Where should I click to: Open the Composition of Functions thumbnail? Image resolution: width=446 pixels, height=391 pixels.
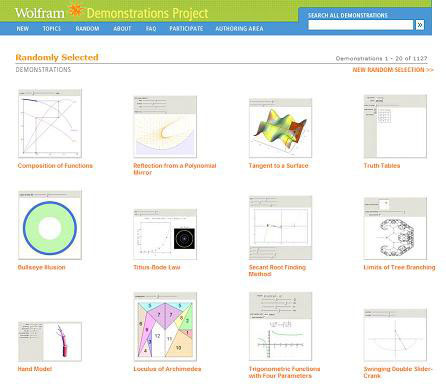pos(50,123)
